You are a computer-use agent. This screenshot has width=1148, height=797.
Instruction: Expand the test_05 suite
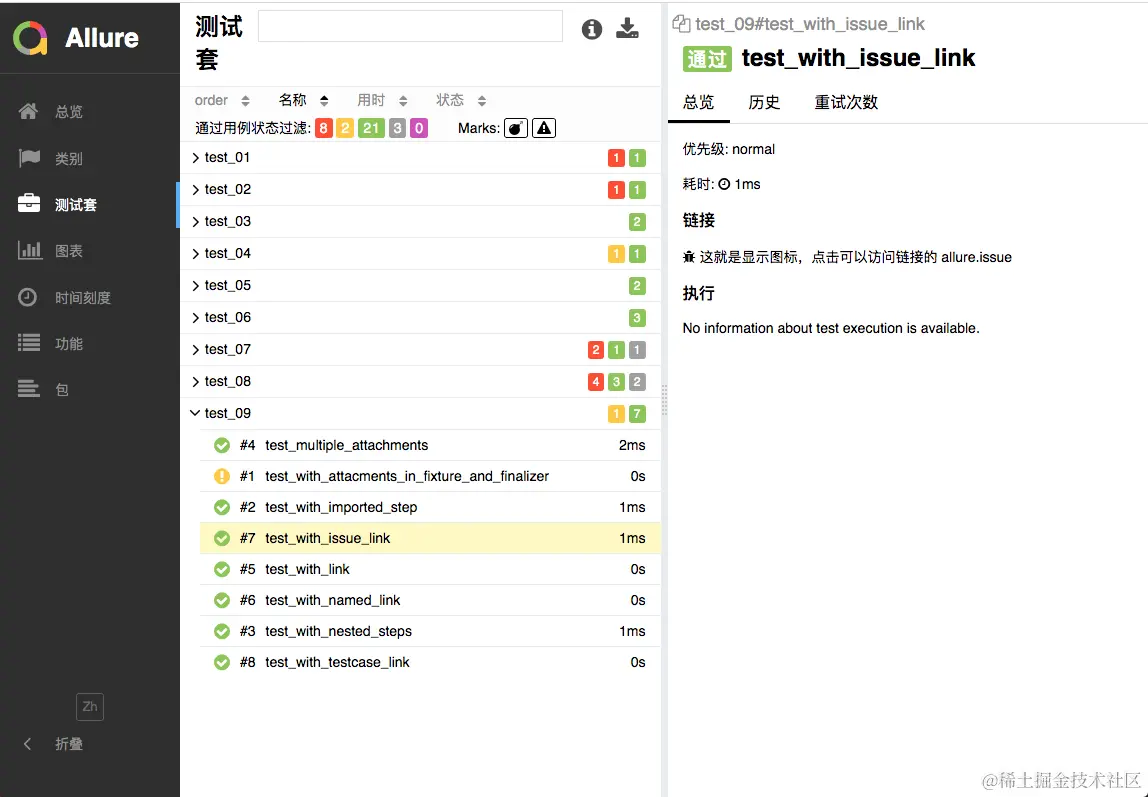coord(420,285)
